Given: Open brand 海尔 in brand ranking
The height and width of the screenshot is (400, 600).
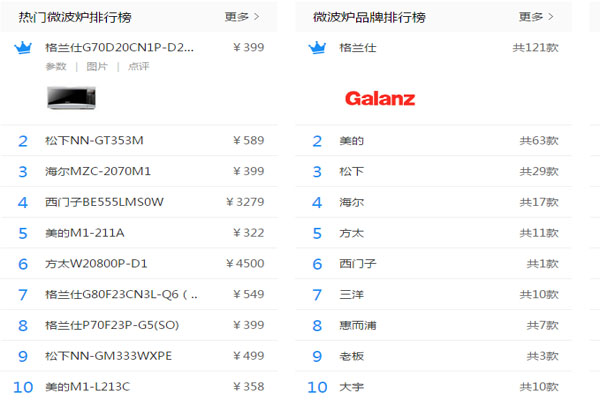Looking at the screenshot, I should [x=352, y=202].
